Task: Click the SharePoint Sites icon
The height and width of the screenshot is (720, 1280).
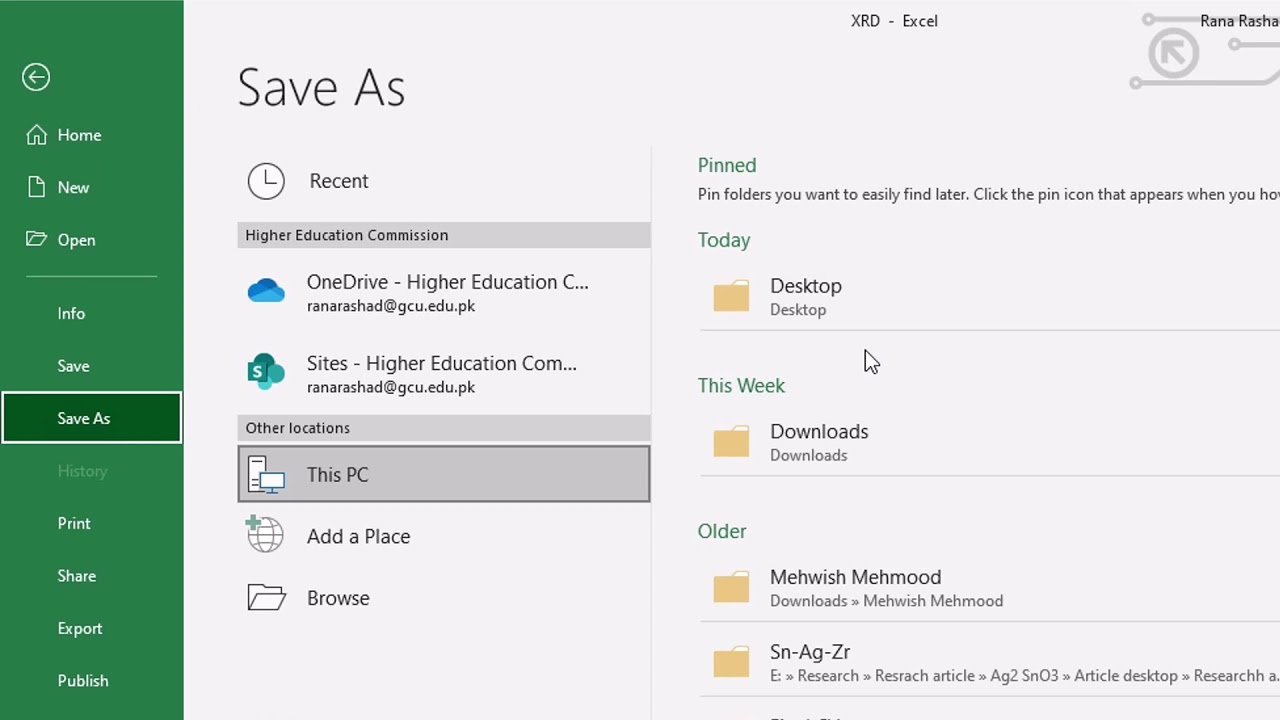Action: click(x=266, y=372)
